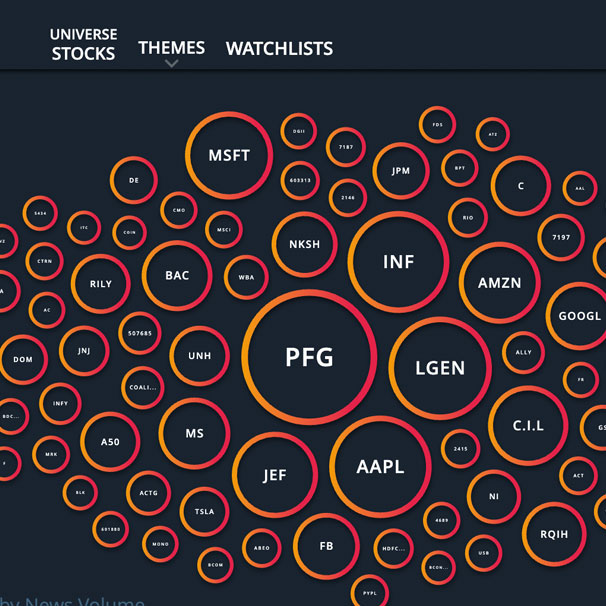This screenshot has width=606, height=606.
Task: Select the INF bubble
Action: point(398,262)
